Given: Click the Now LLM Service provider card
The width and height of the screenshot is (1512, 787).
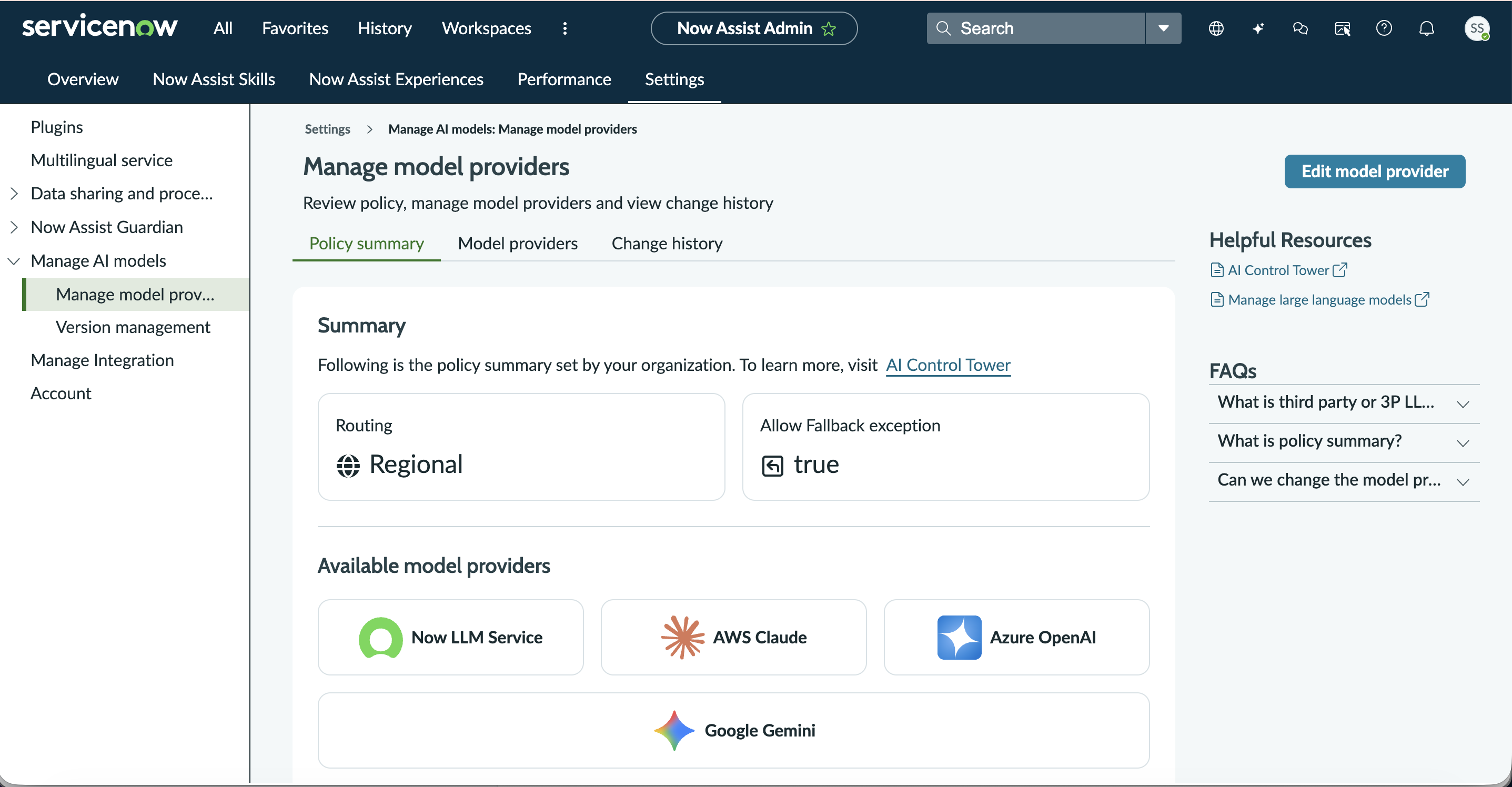Looking at the screenshot, I should click(450, 638).
